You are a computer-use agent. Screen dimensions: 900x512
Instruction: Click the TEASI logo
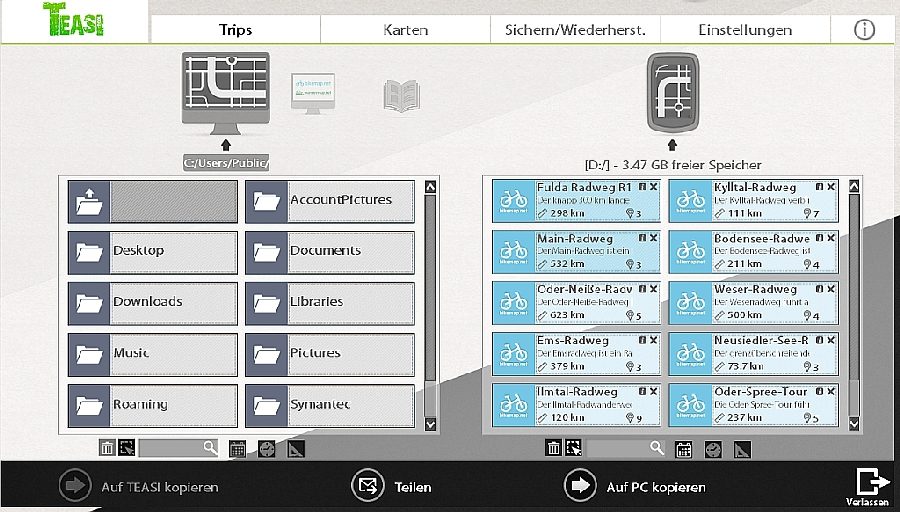[x=73, y=20]
